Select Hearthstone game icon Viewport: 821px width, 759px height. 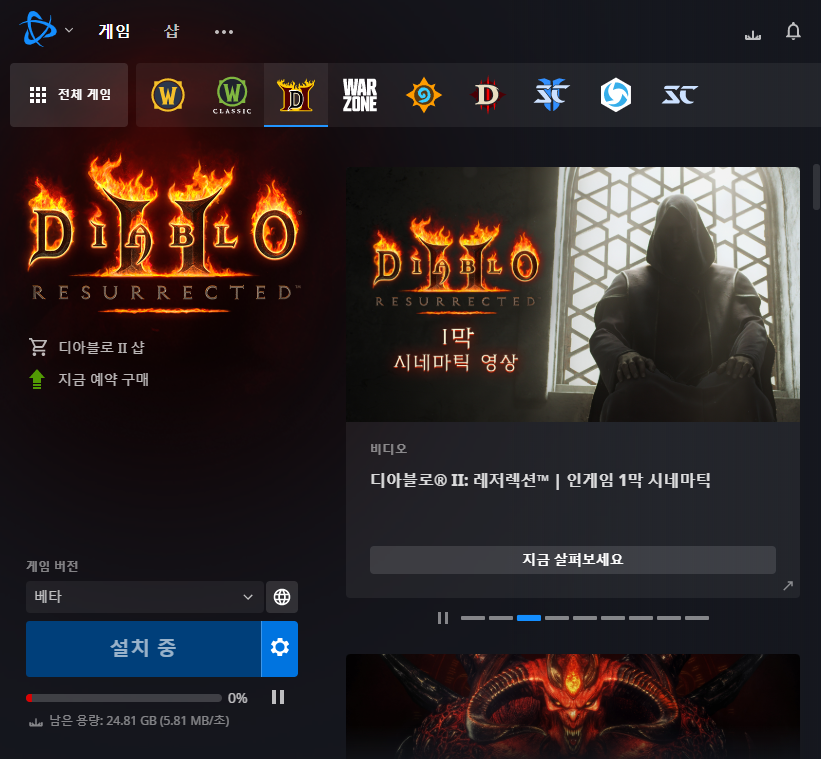point(424,95)
